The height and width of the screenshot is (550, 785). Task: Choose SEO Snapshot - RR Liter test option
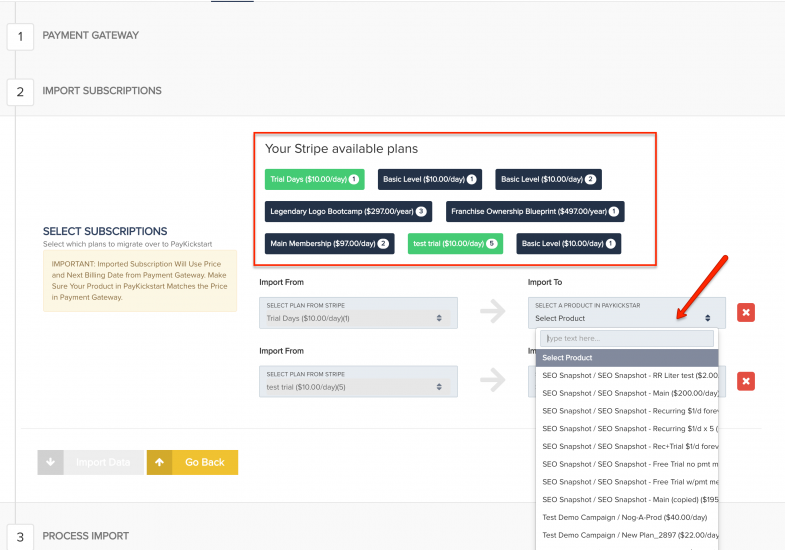pyautogui.click(x=627, y=375)
